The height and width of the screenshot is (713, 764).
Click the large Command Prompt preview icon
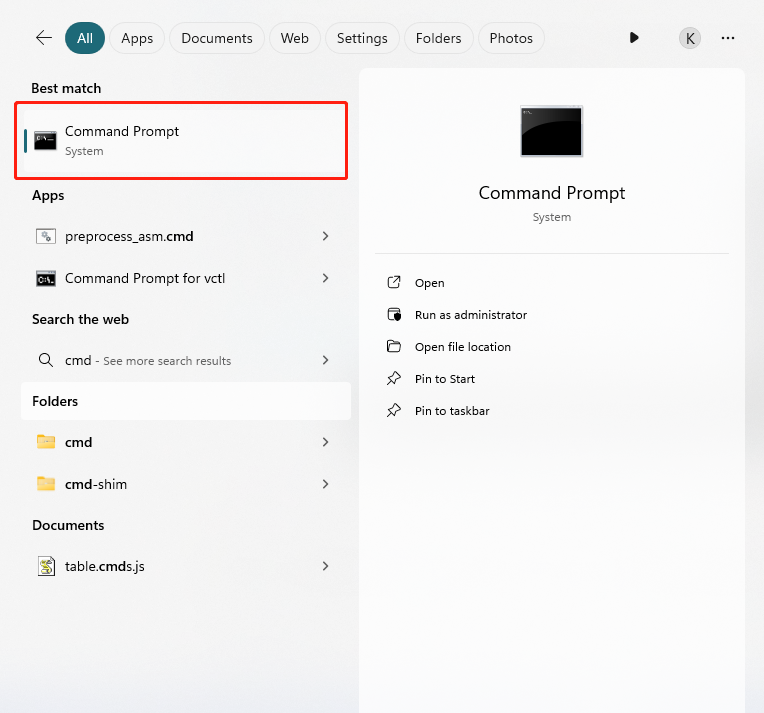click(551, 131)
